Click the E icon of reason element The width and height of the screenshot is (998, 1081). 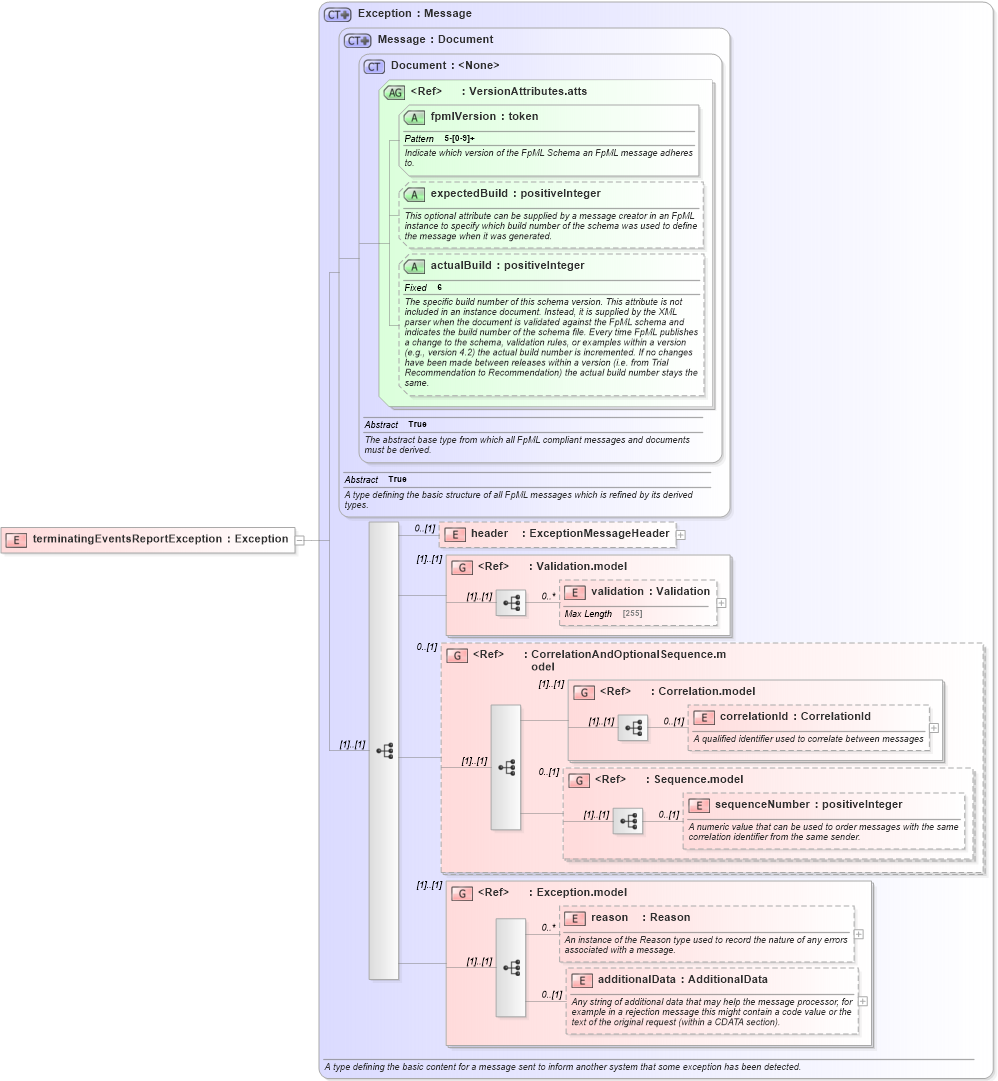[x=575, y=918]
